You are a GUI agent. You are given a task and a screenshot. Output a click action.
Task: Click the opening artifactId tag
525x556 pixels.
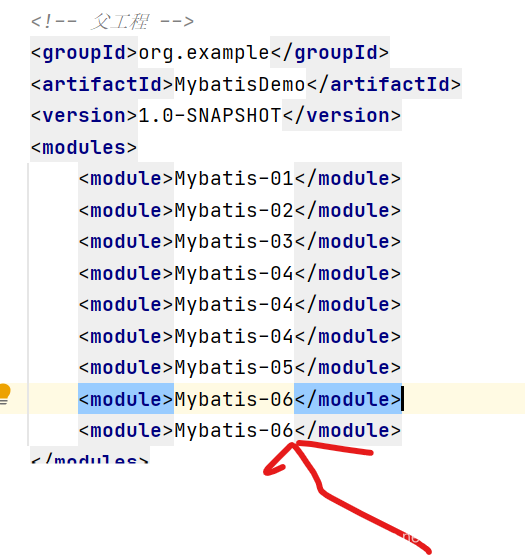pos(102,84)
